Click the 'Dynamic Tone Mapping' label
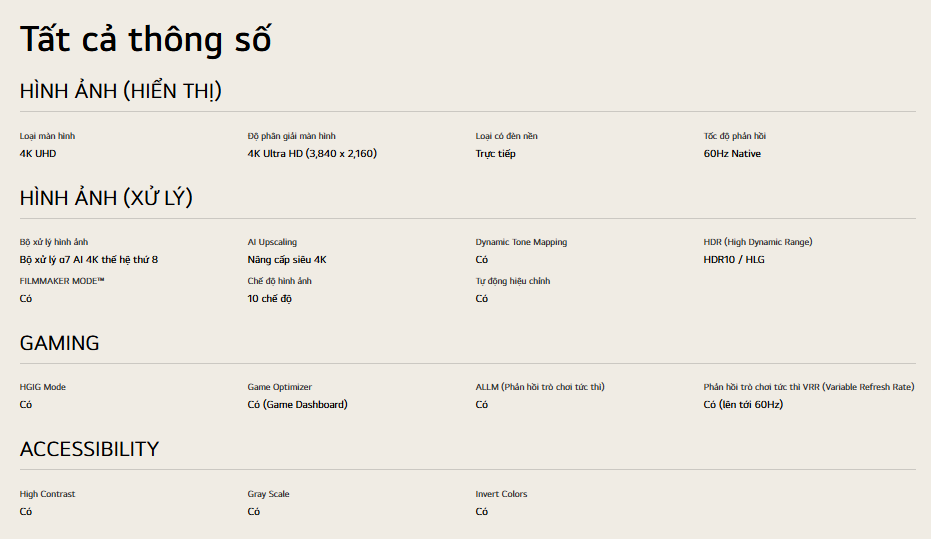This screenshot has width=931, height=539. [521, 242]
